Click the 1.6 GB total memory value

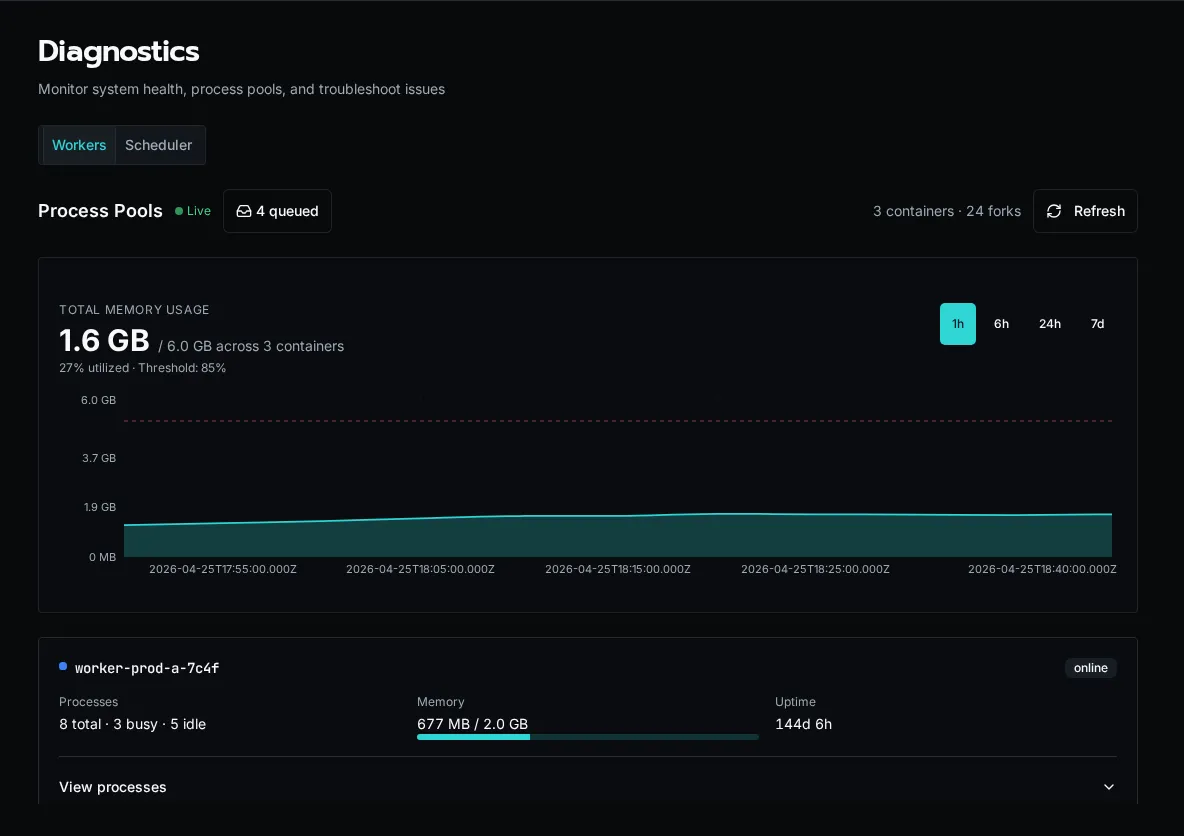point(104,341)
